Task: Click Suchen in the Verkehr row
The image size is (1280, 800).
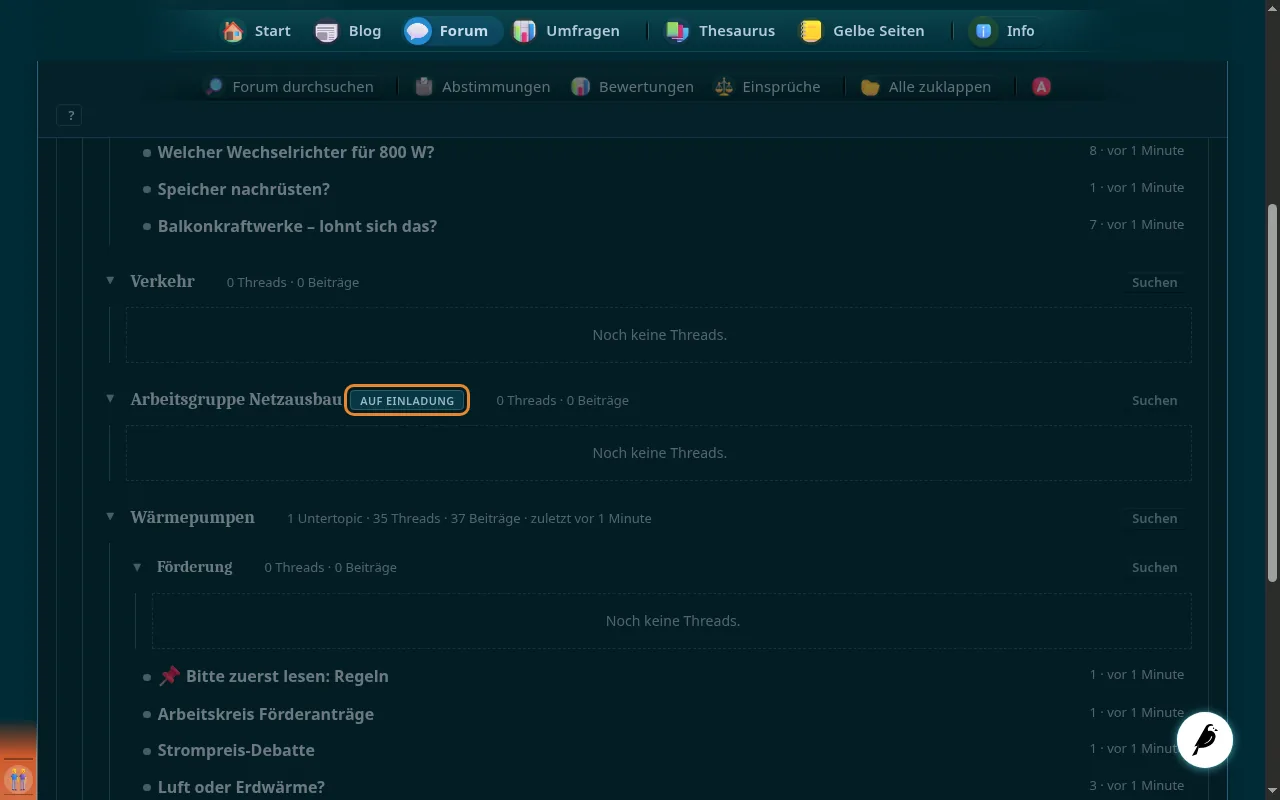Action: tap(1154, 282)
